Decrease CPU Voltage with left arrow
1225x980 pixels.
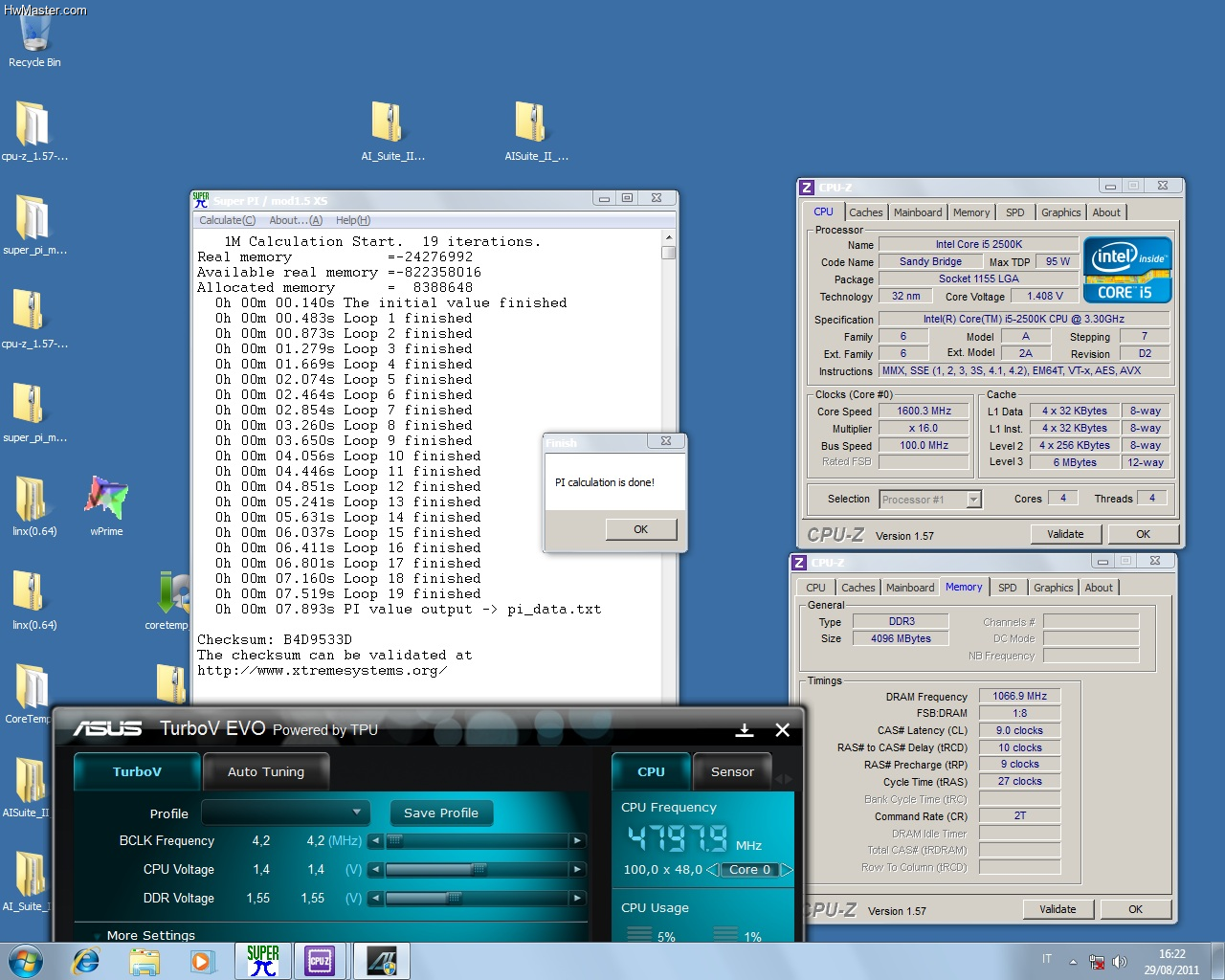point(376,870)
